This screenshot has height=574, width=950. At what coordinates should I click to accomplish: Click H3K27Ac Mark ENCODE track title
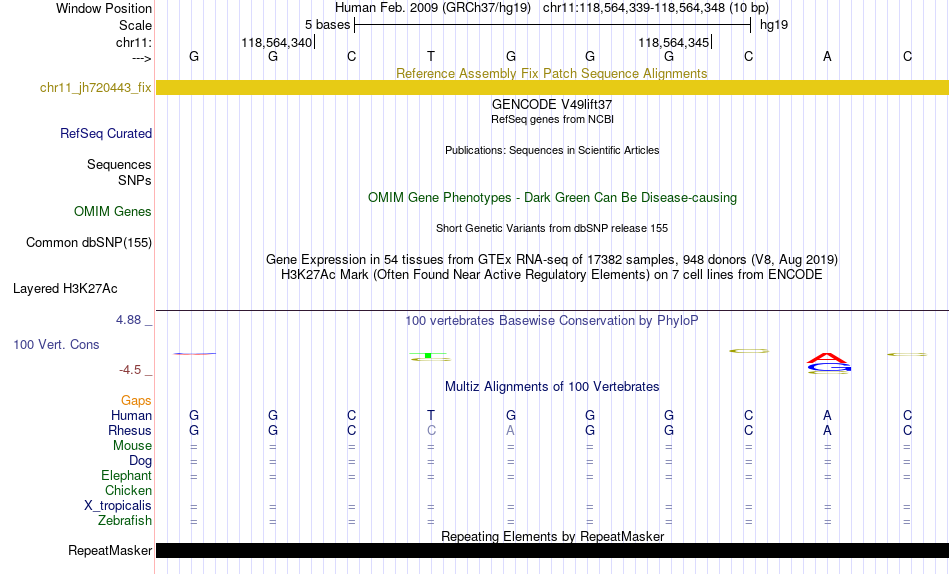(552, 275)
